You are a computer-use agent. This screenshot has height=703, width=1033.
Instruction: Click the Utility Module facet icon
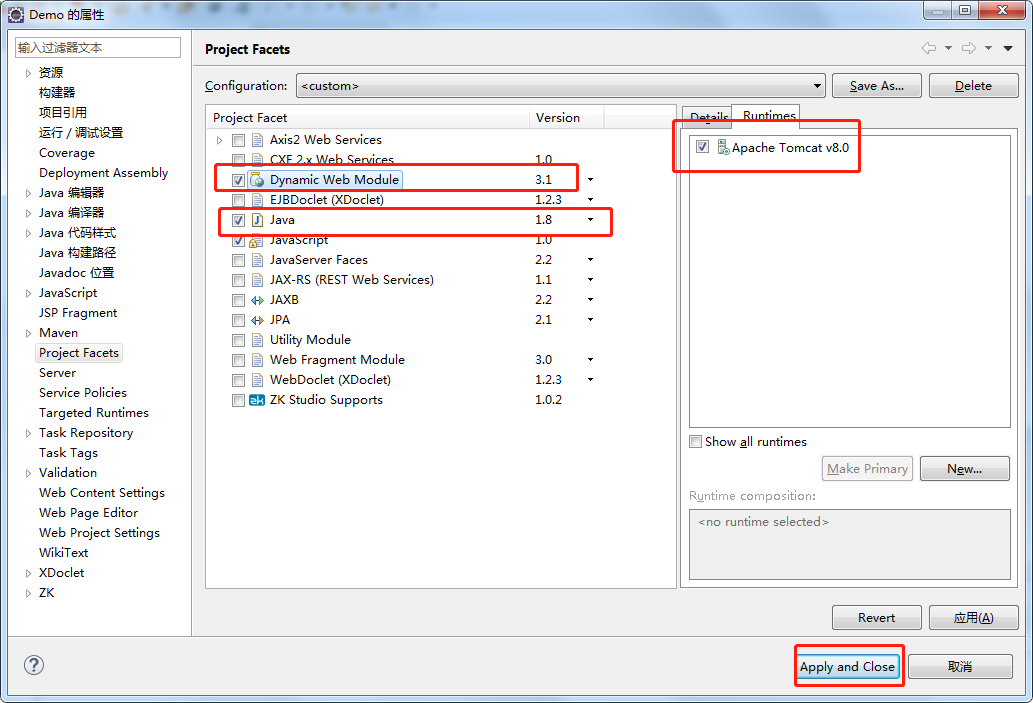tap(258, 340)
